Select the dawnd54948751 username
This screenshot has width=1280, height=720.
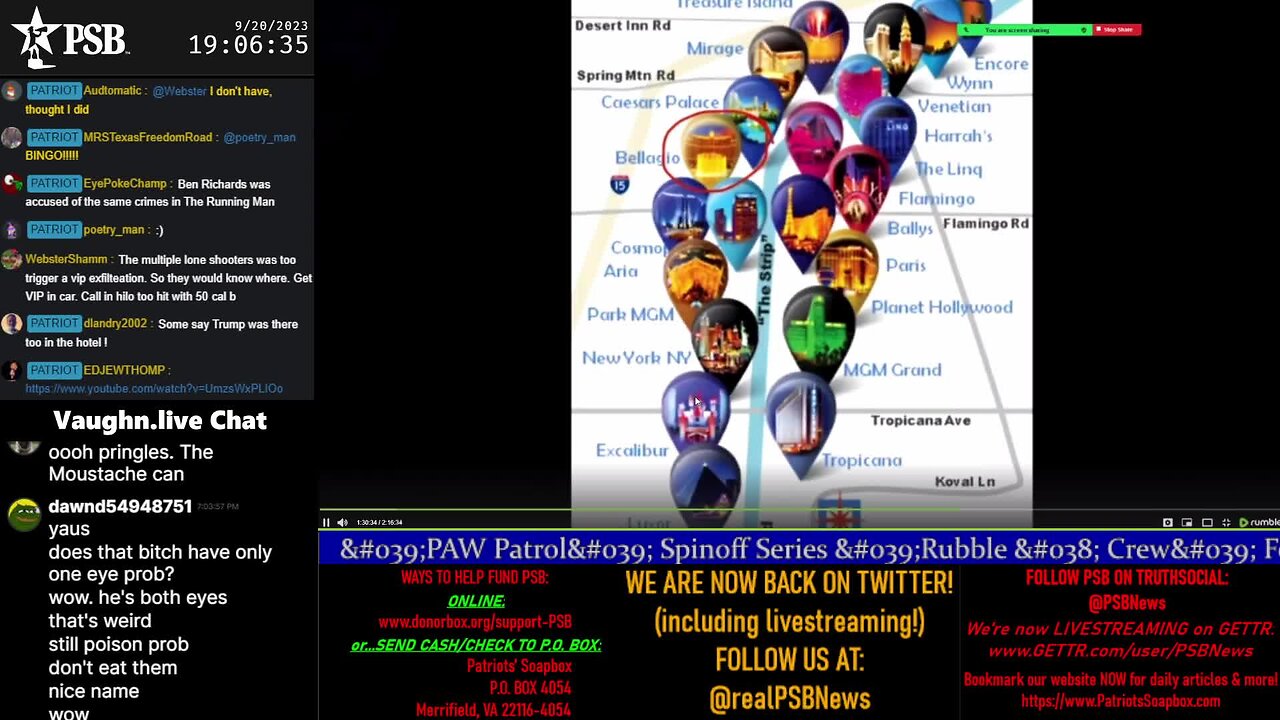(x=120, y=507)
